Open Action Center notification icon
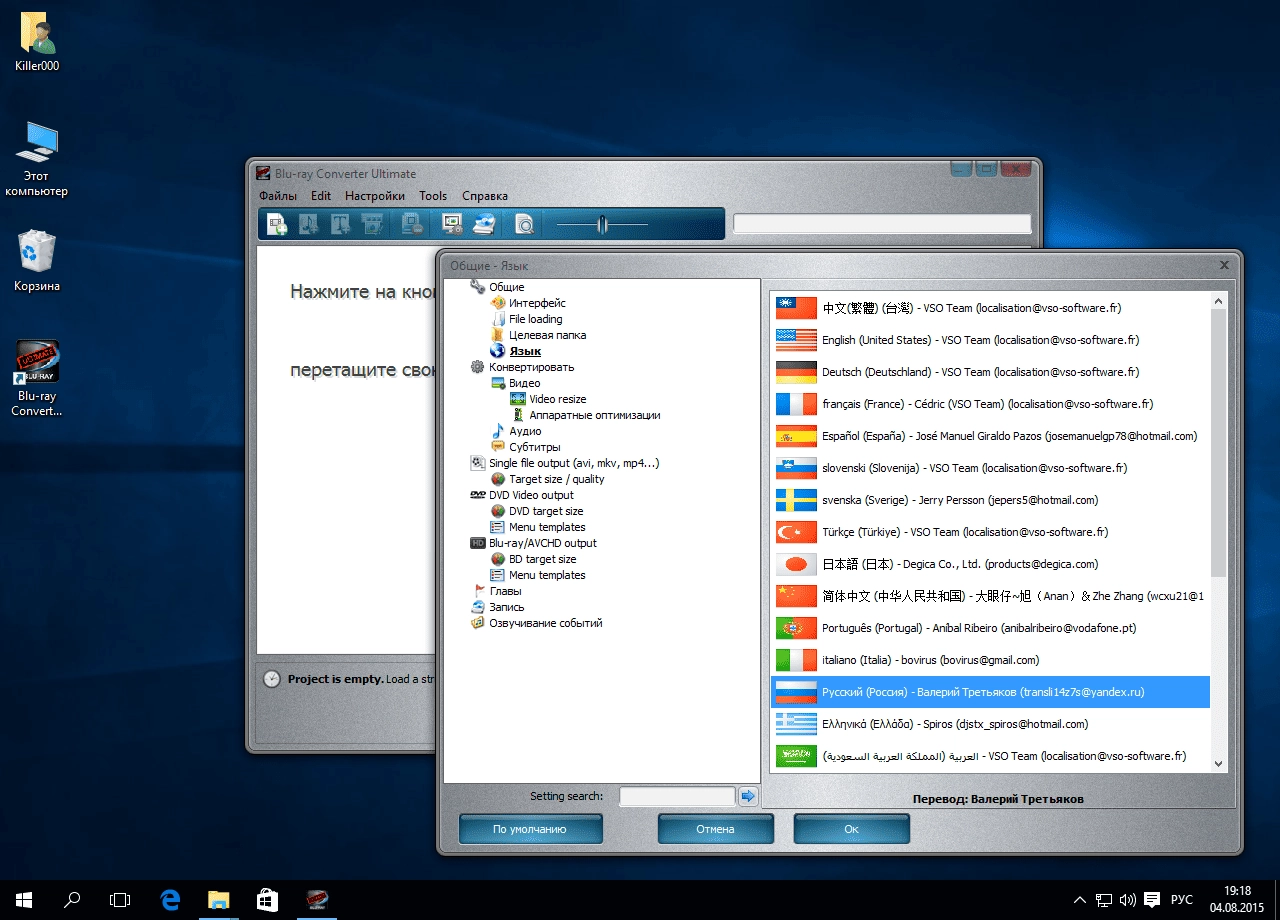Viewport: 1280px width, 920px height. pyautogui.click(x=1152, y=900)
